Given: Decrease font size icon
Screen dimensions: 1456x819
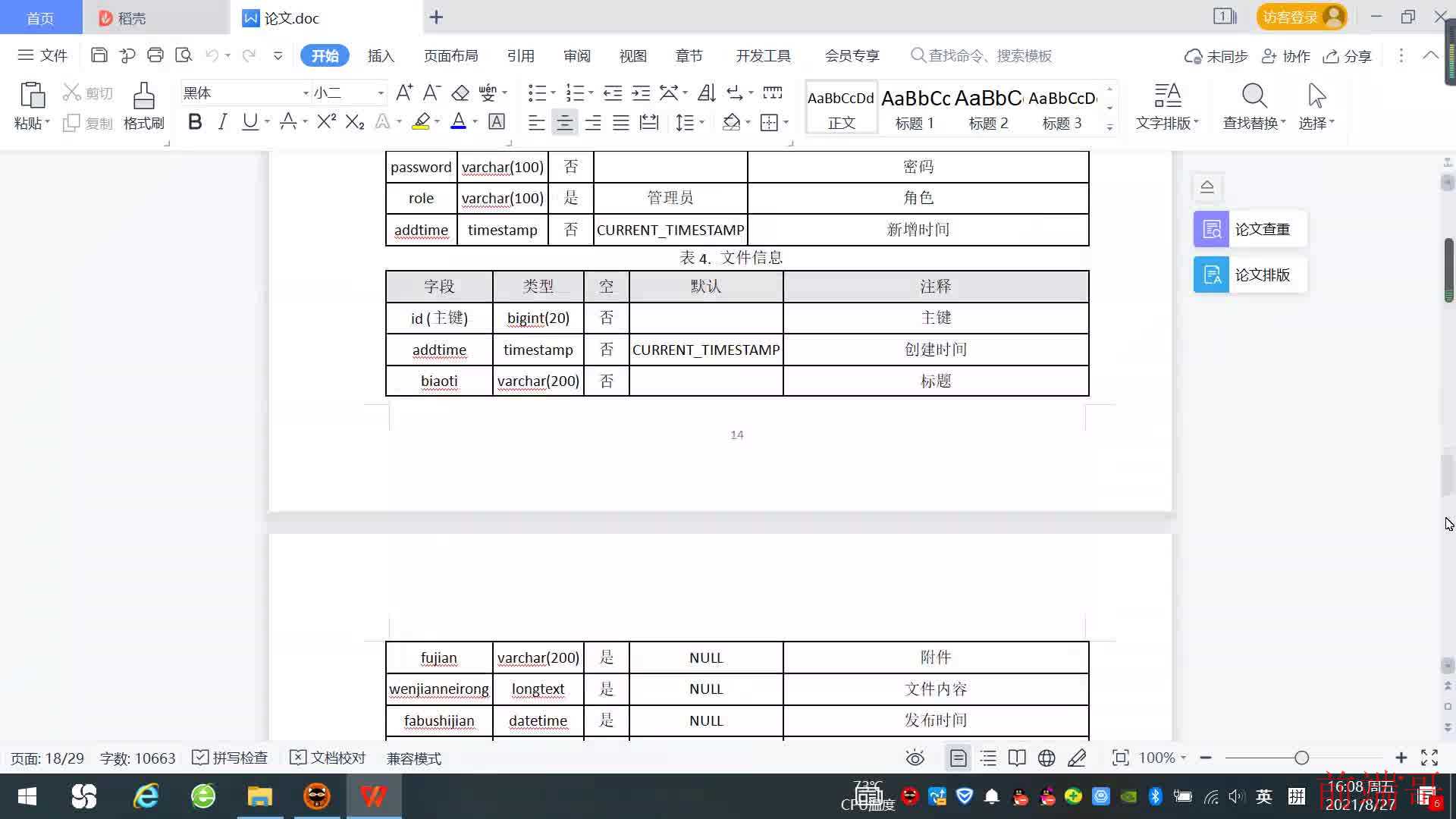Looking at the screenshot, I should (x=431, y=93).
